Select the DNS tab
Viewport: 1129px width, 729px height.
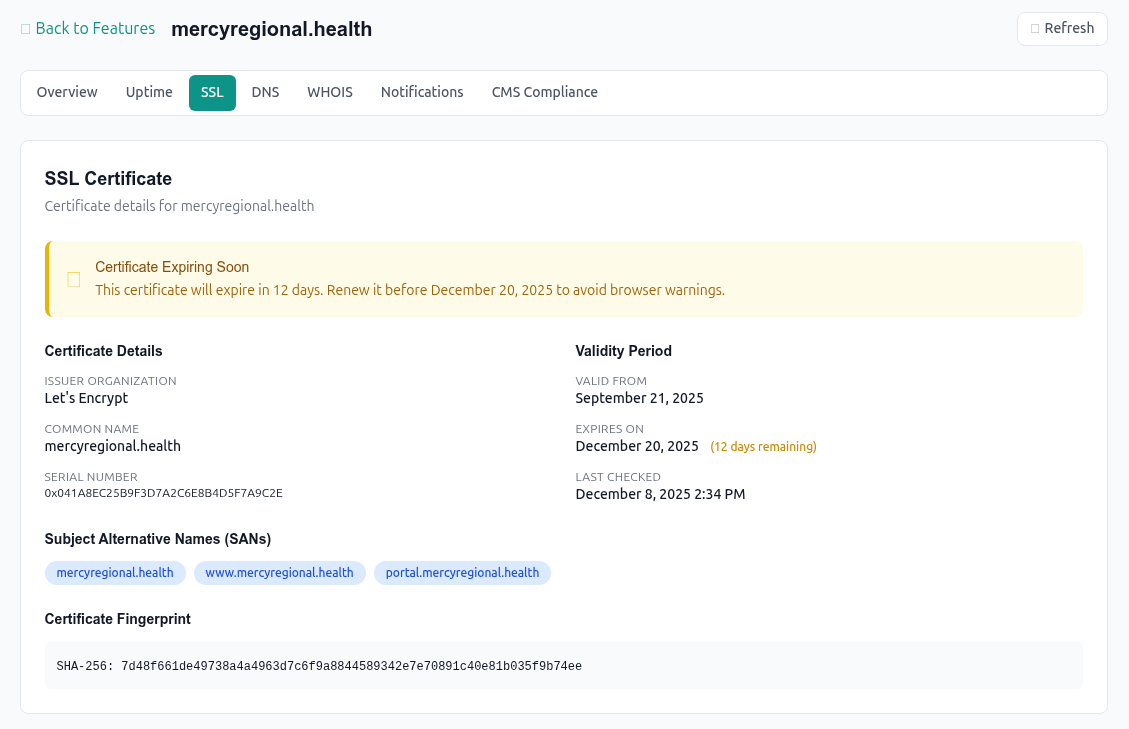(265, 91)
